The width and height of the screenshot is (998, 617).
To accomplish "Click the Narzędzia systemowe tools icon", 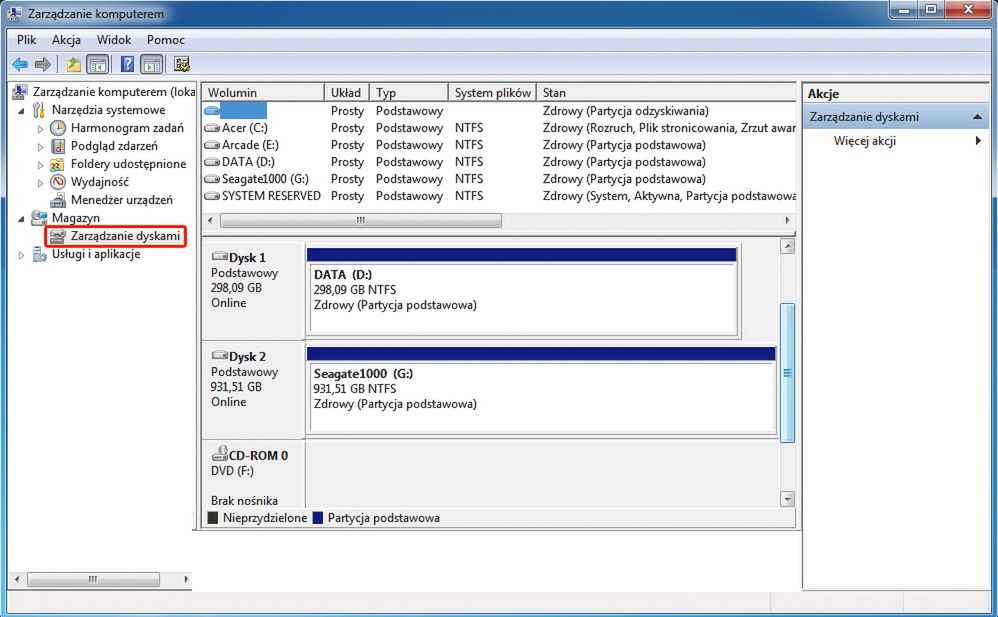I will (x=39, y=110).
